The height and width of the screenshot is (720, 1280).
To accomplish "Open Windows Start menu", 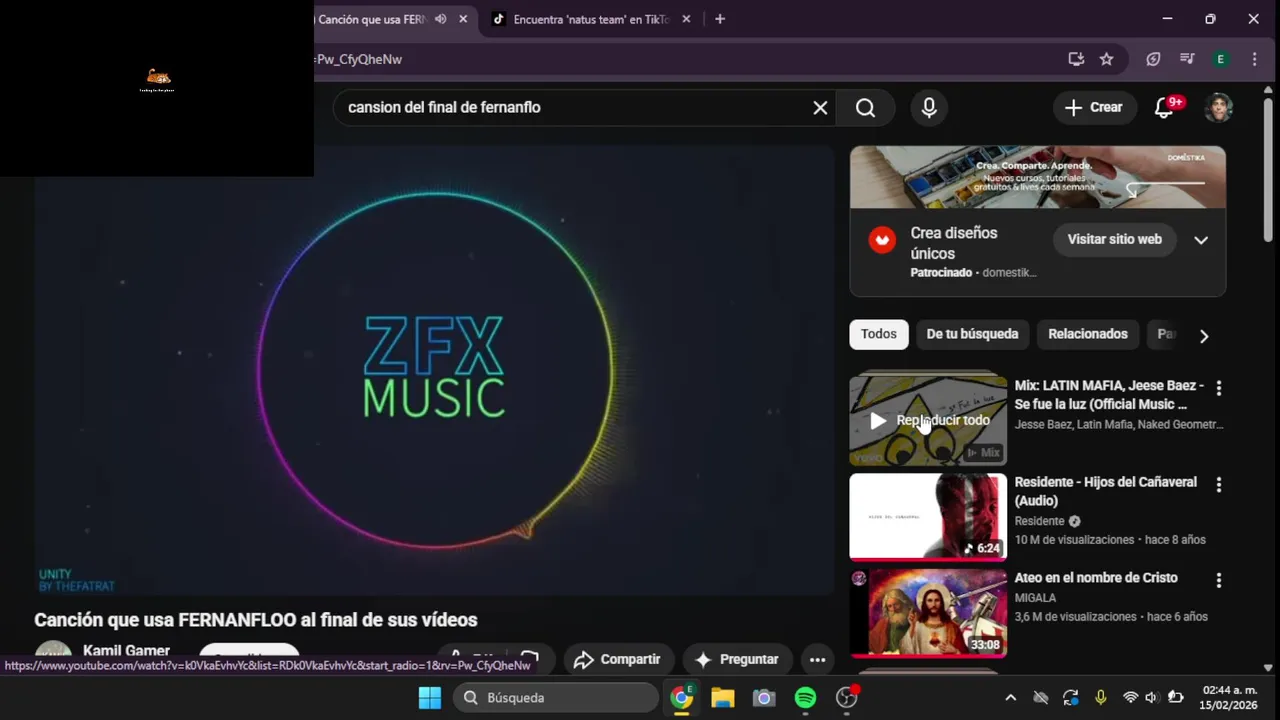I will point(430,697).
